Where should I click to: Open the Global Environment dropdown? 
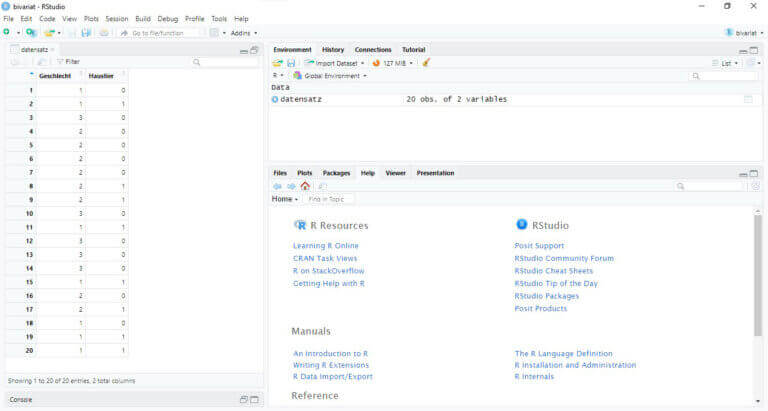(330, 76)
